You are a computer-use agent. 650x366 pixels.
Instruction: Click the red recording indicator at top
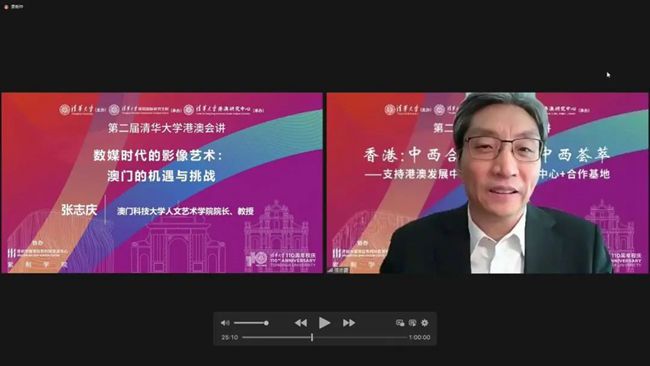[x=6, y=7]
